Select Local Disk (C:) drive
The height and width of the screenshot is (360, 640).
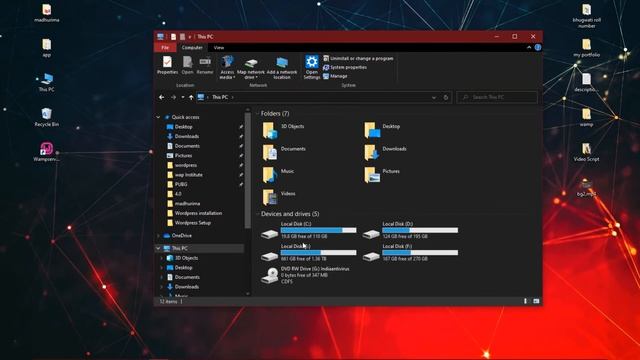click(x=309, y=231)
